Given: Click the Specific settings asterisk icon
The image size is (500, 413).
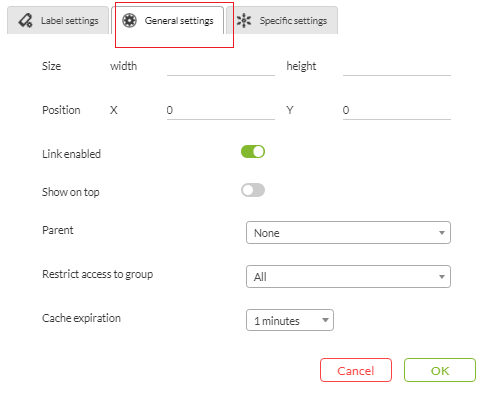Looking at the screenshot, I should pos(244,21).
